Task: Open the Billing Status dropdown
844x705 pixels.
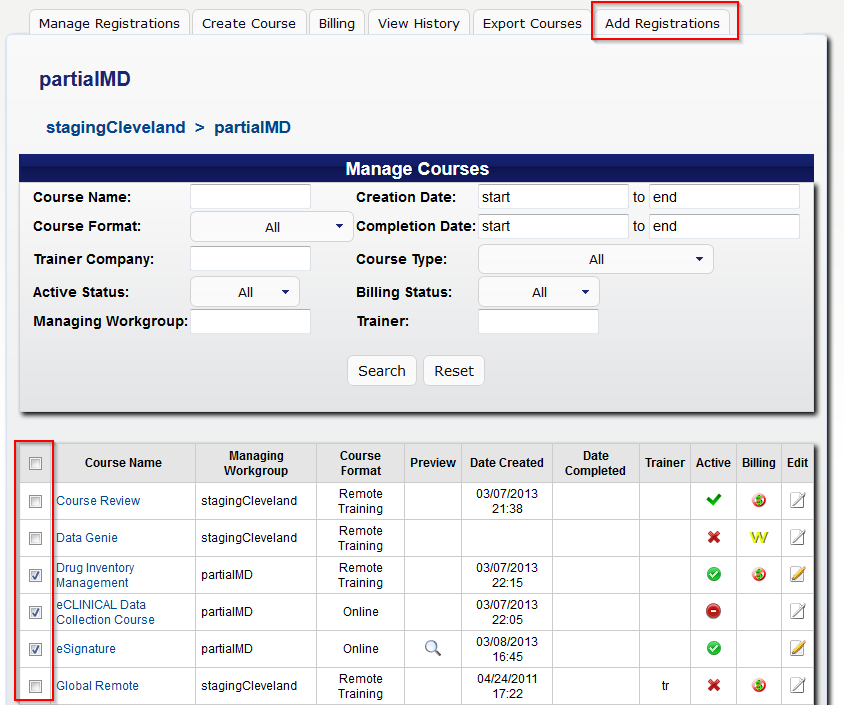Action: [x=538, y=291]
